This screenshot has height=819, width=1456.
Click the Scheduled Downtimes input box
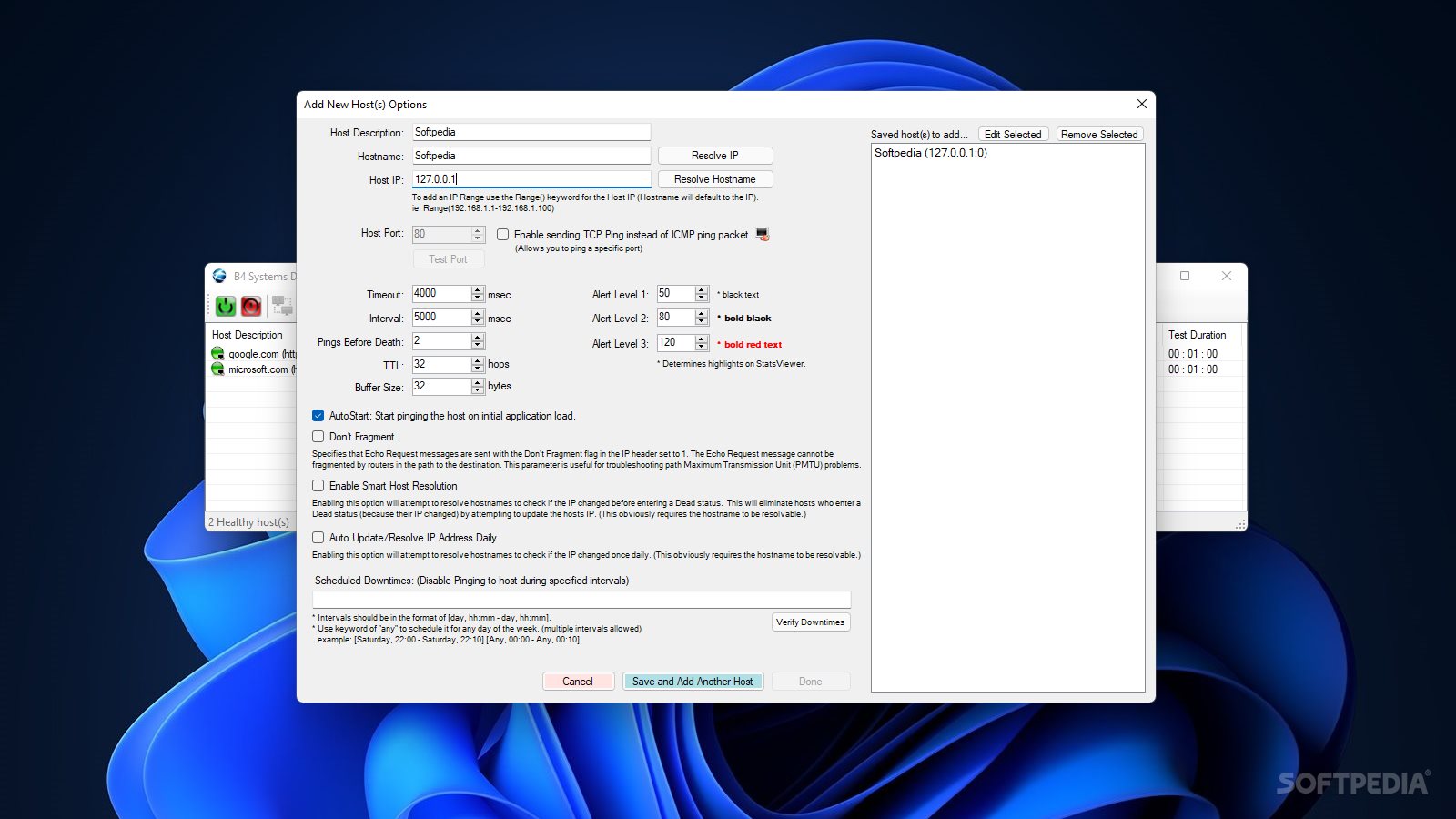[581, 599]
